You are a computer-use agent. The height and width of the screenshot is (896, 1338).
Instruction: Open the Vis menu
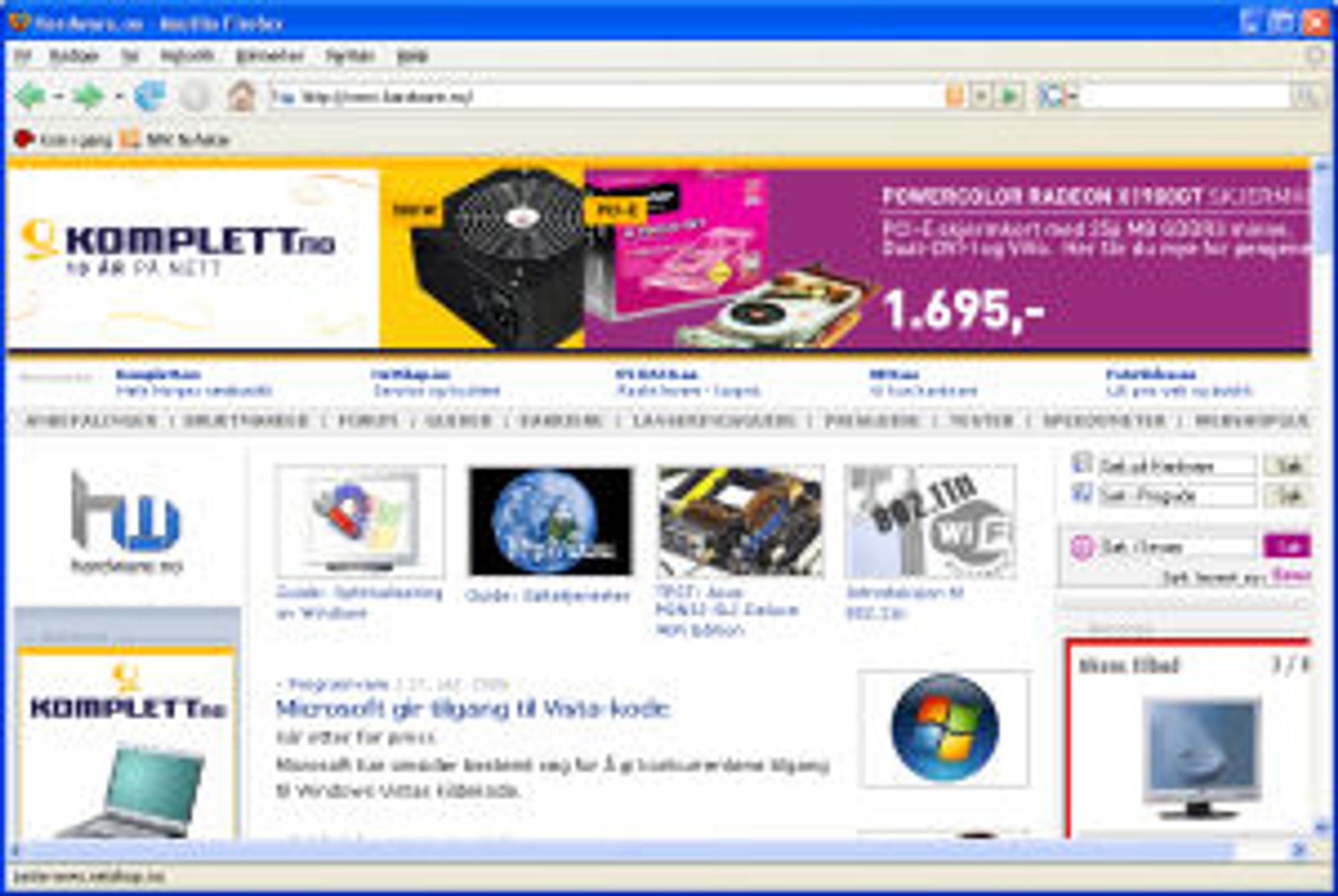pos(130,56)
